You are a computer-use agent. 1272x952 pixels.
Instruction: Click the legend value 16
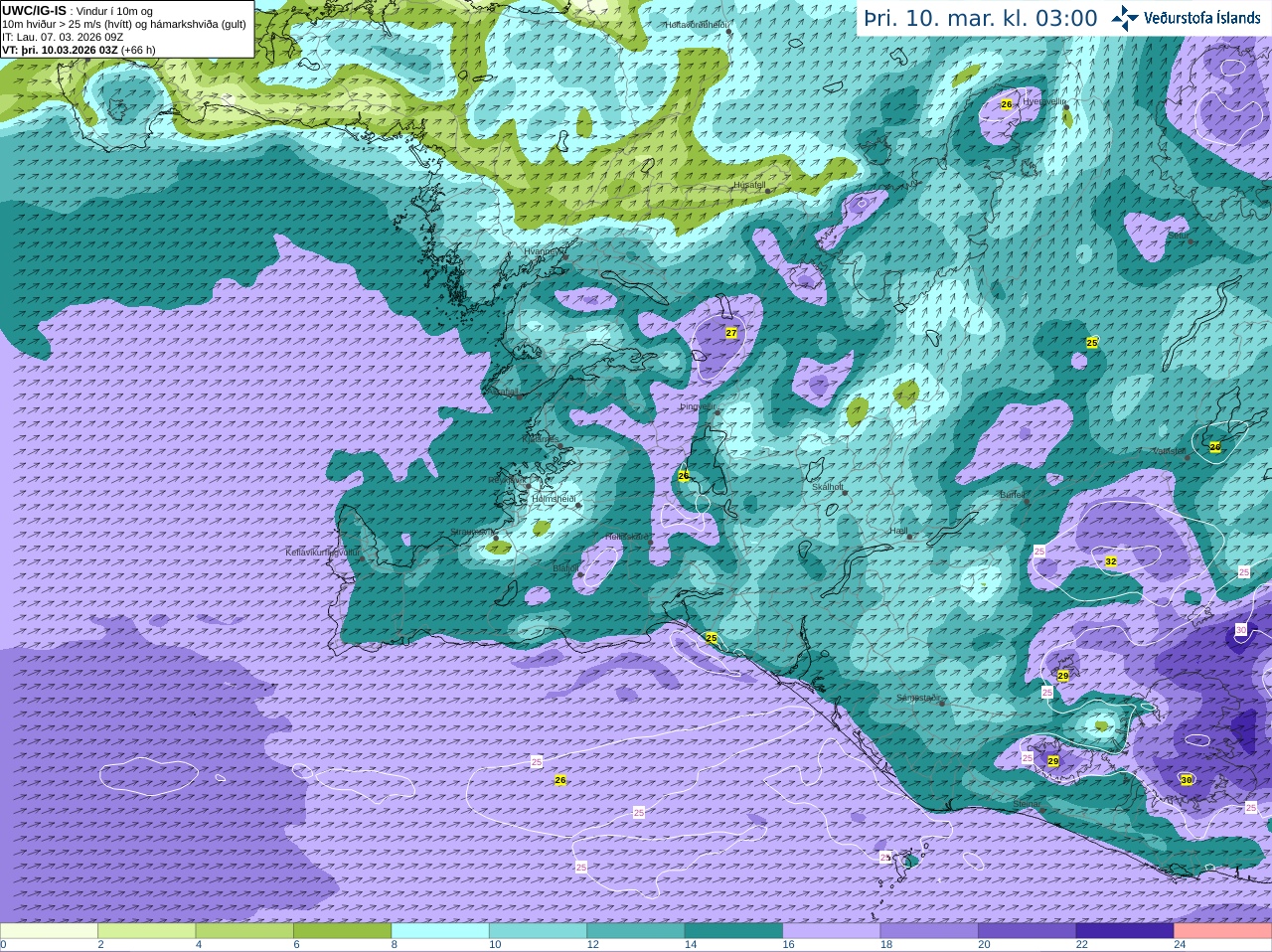788,945
